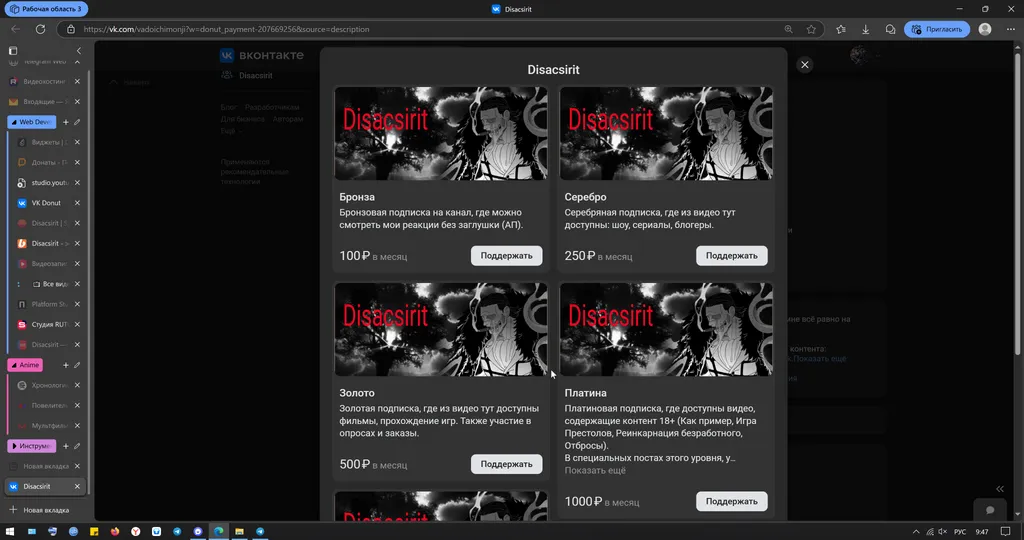This screenshot has height=540, width=1024.
Task: Open File Explorer from the taskbar
Action: (239, 532)
